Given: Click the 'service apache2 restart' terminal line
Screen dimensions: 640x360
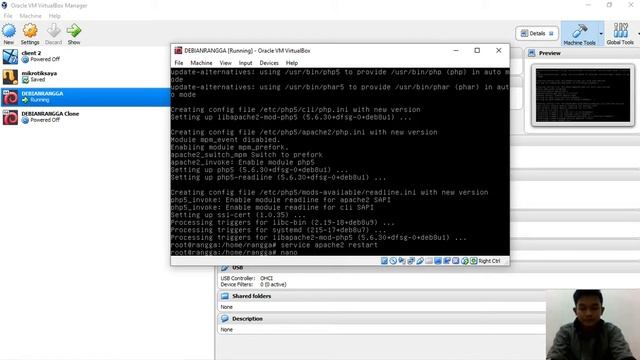Looking at the screenshot, I should click(x=274, y=245).
